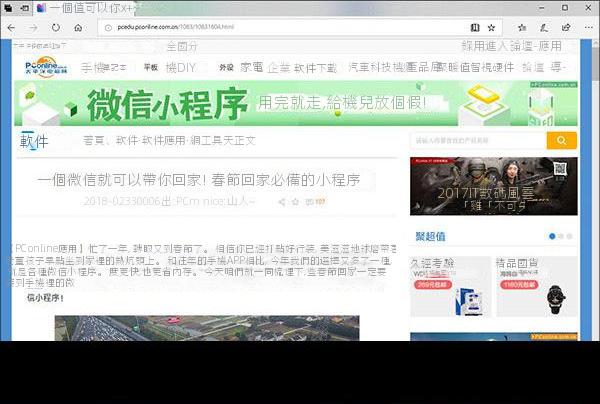The width and height of the screenshot is (600, 404).
Task: Open reading view book icon
Action: pyautogui.click(x=475, y=28)
